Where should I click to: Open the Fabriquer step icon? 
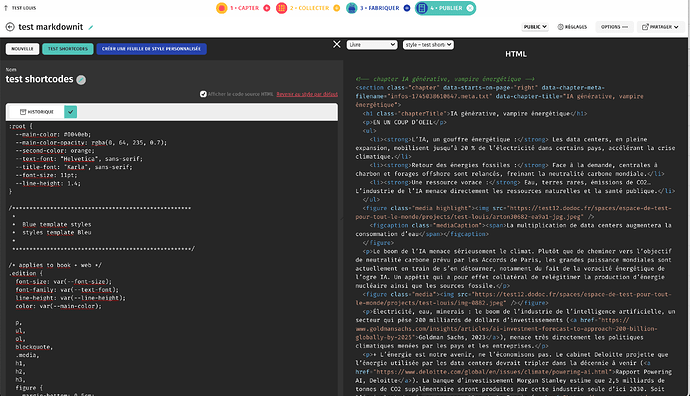click(x=352, y=8)
